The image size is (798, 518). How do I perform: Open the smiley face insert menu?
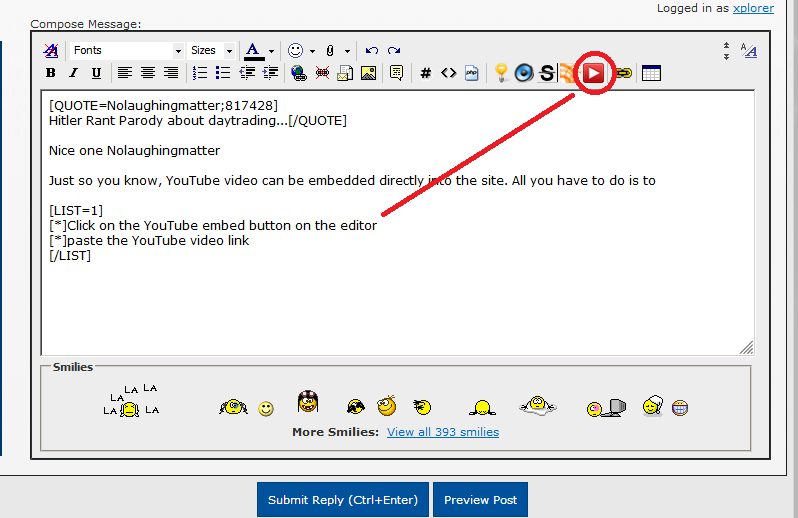(295, 50)
